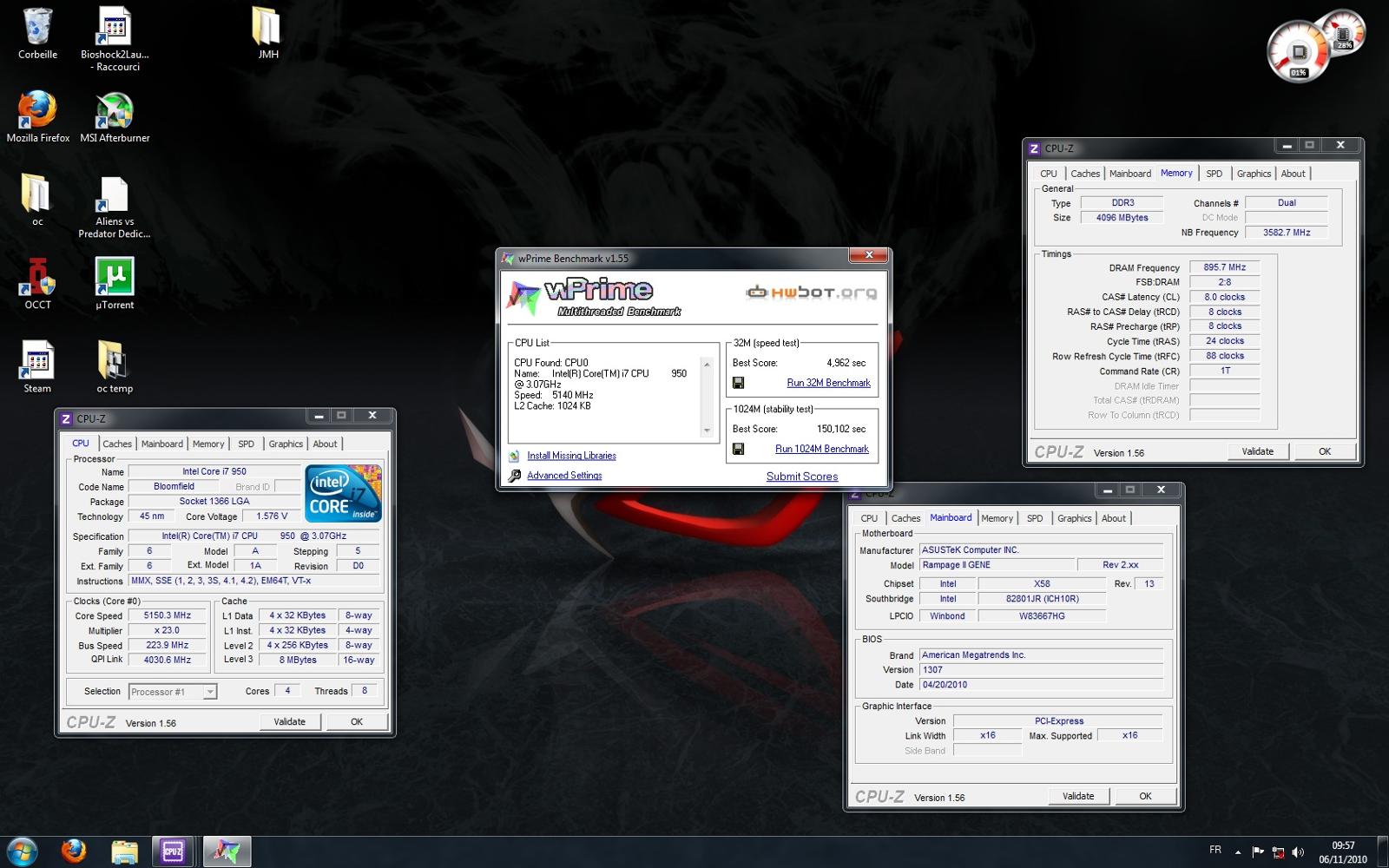Viewport: 1389px width, 868px height.
Task: Click the save icon beside Run 1024M Benchmark
Action: click(738, 449)
